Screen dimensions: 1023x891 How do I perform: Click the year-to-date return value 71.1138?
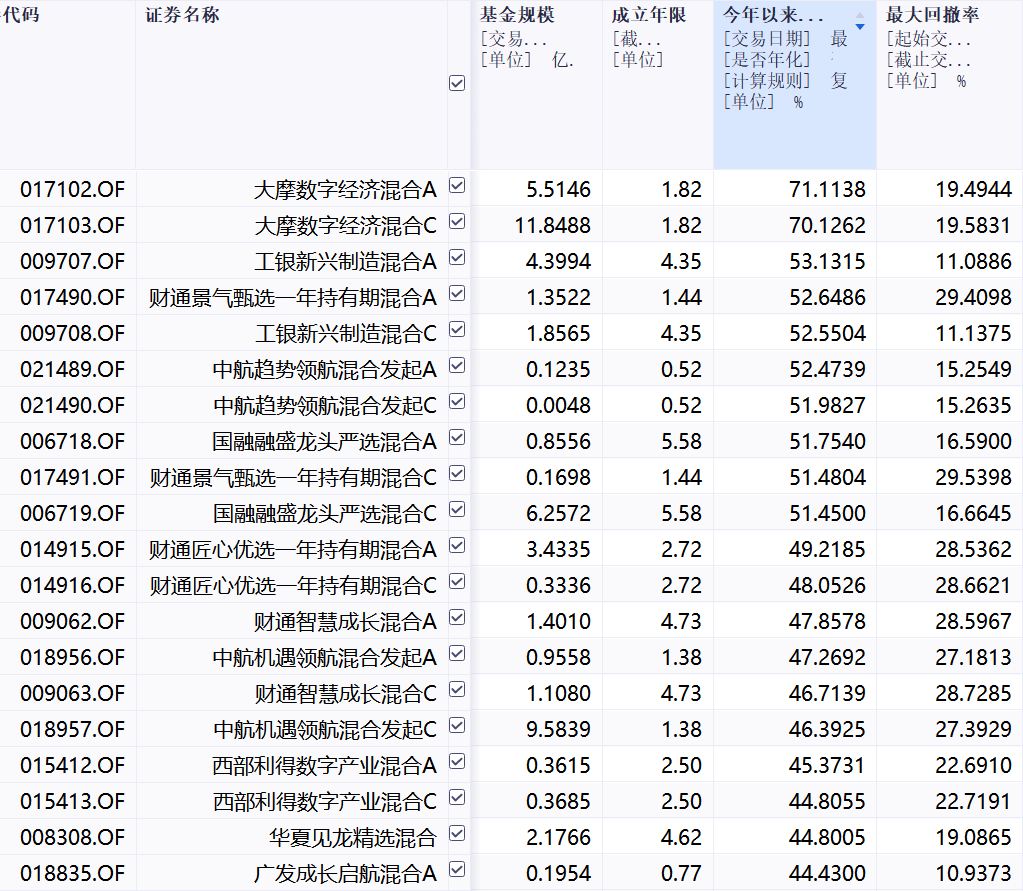point(827,190)
